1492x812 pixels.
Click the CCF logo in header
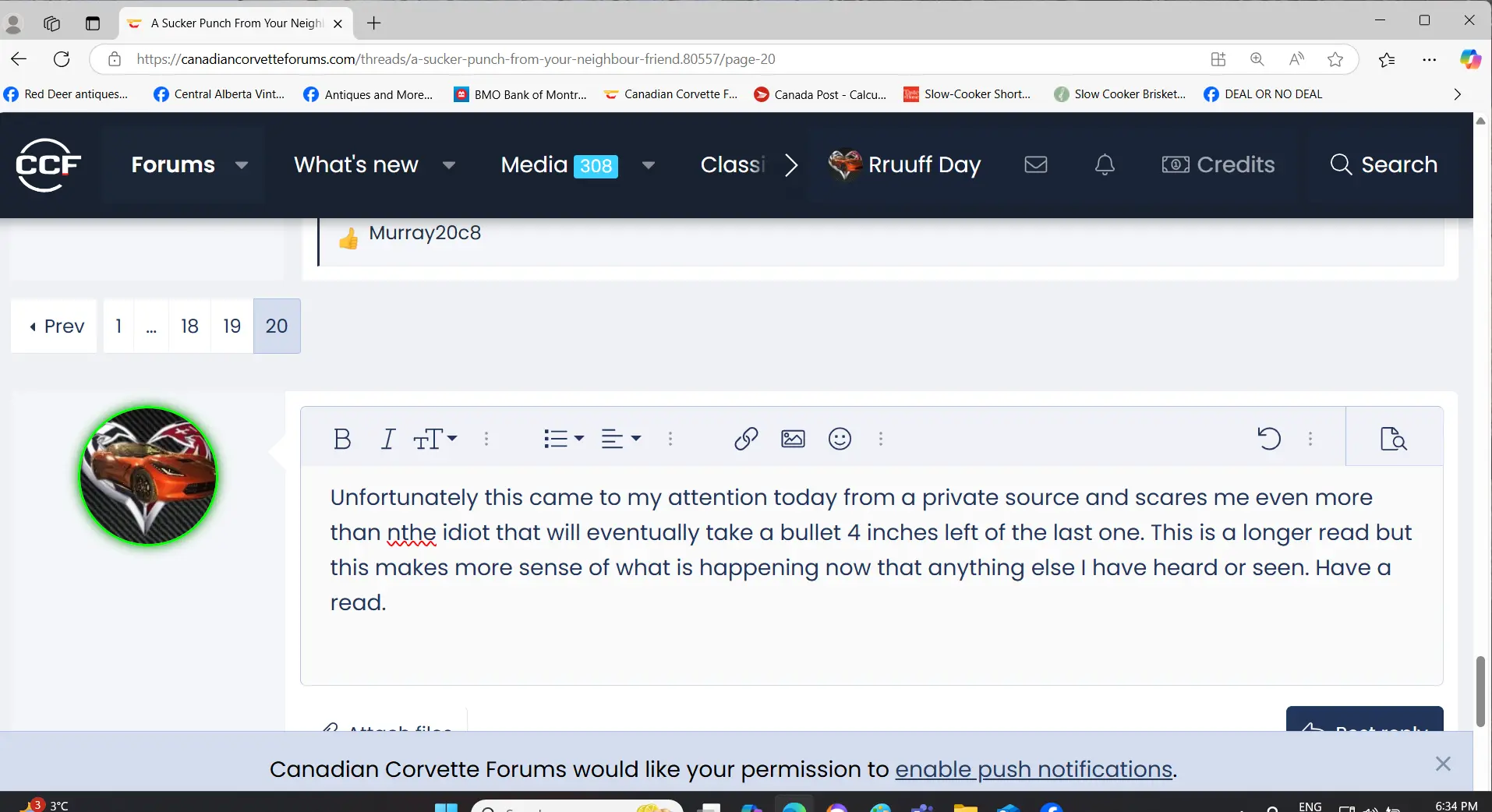tap(48, 165)
